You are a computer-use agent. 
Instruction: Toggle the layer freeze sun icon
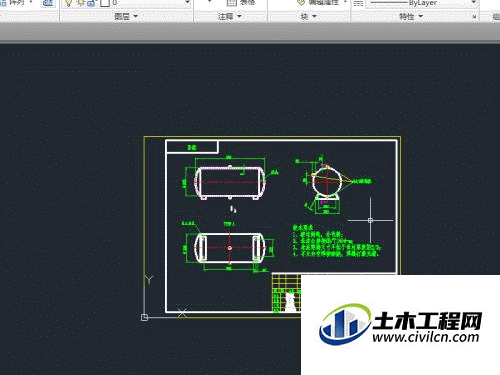tap(81, 3)
